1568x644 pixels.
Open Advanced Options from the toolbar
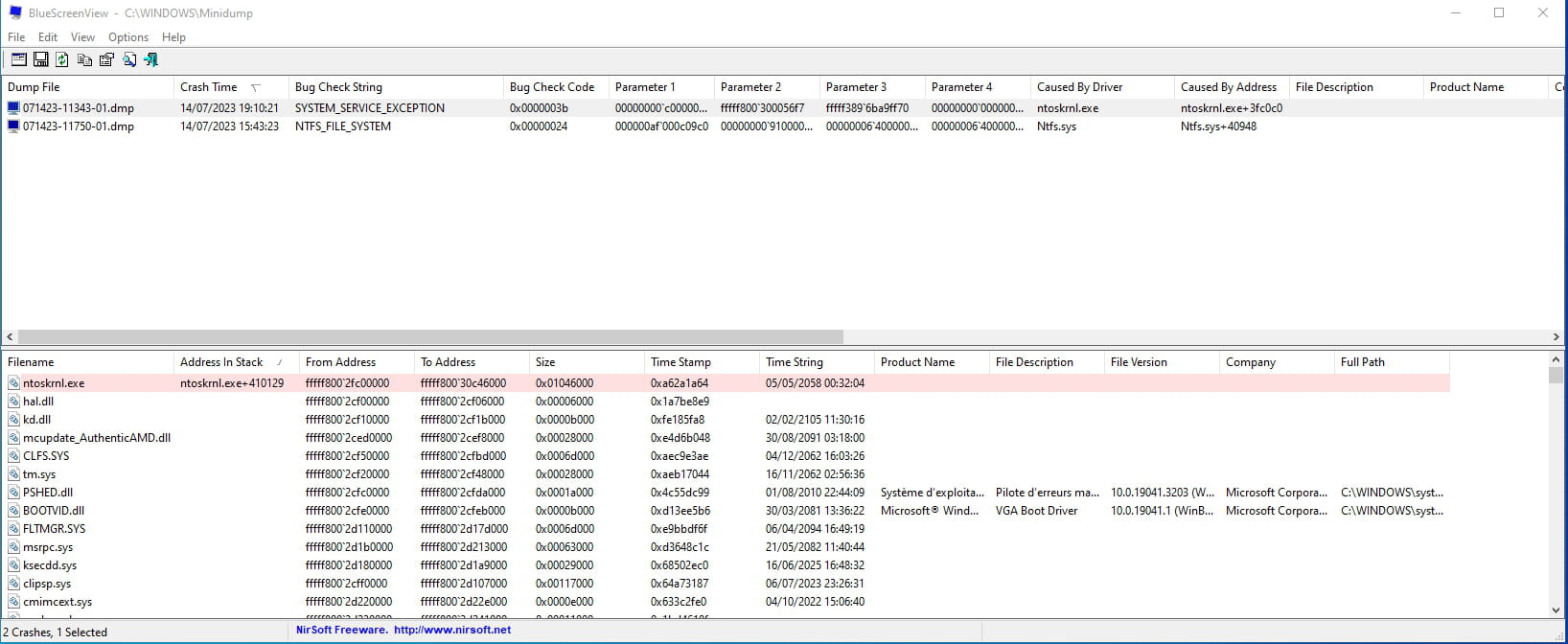[18, 59]
